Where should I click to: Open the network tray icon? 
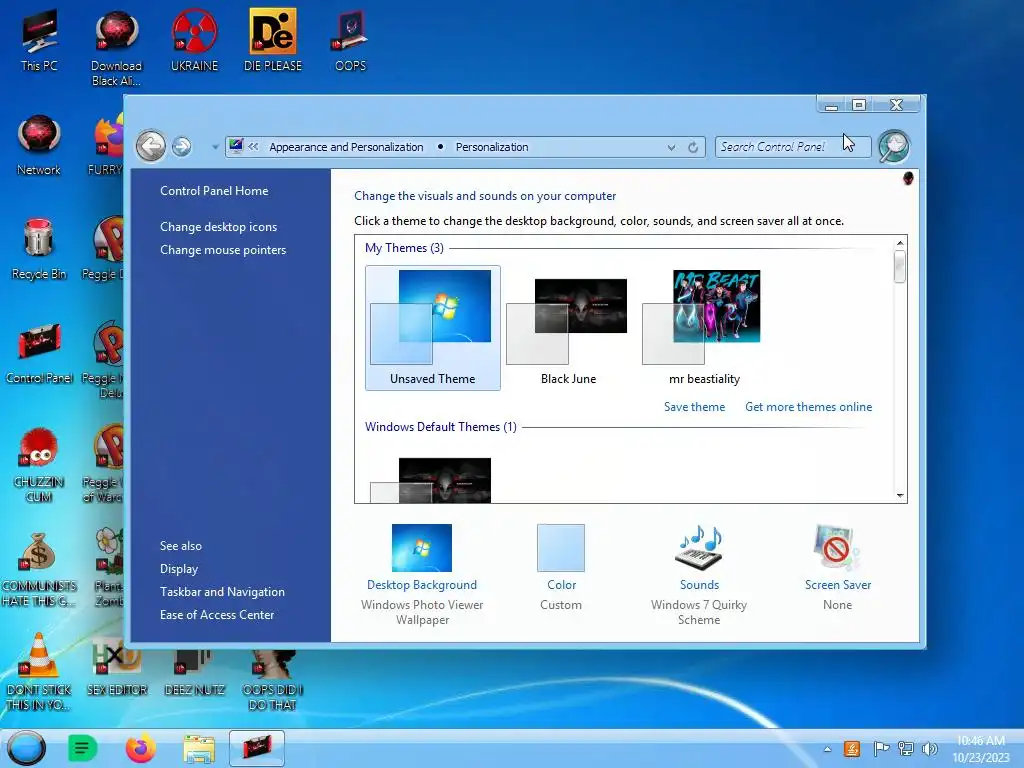pyautogui.click(x=906, y=749)
